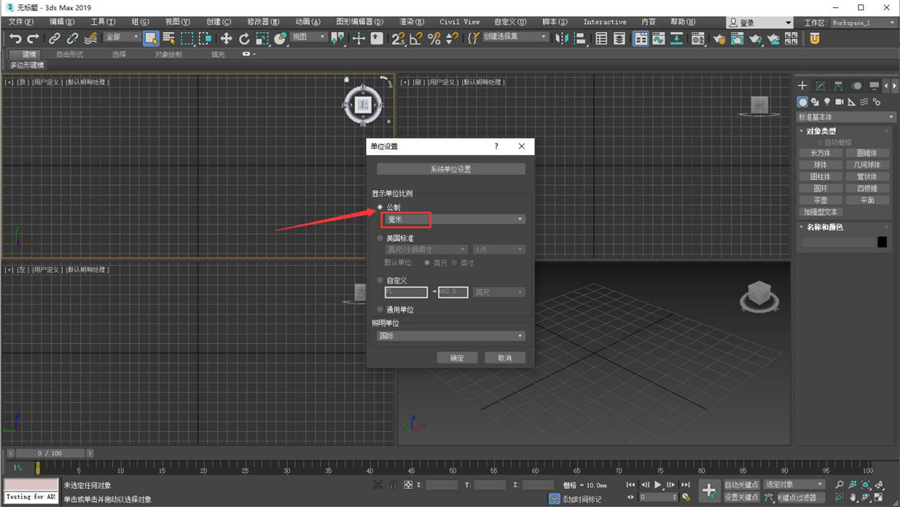Screen dimensions: 900x507
Task: Click the Undo arrow icon
Action: point(15,38)
